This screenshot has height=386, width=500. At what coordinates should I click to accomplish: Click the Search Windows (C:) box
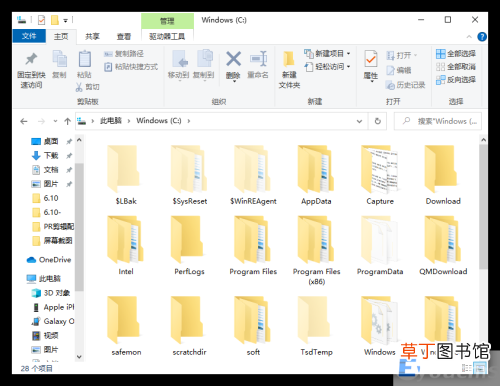tap(438, 121)
